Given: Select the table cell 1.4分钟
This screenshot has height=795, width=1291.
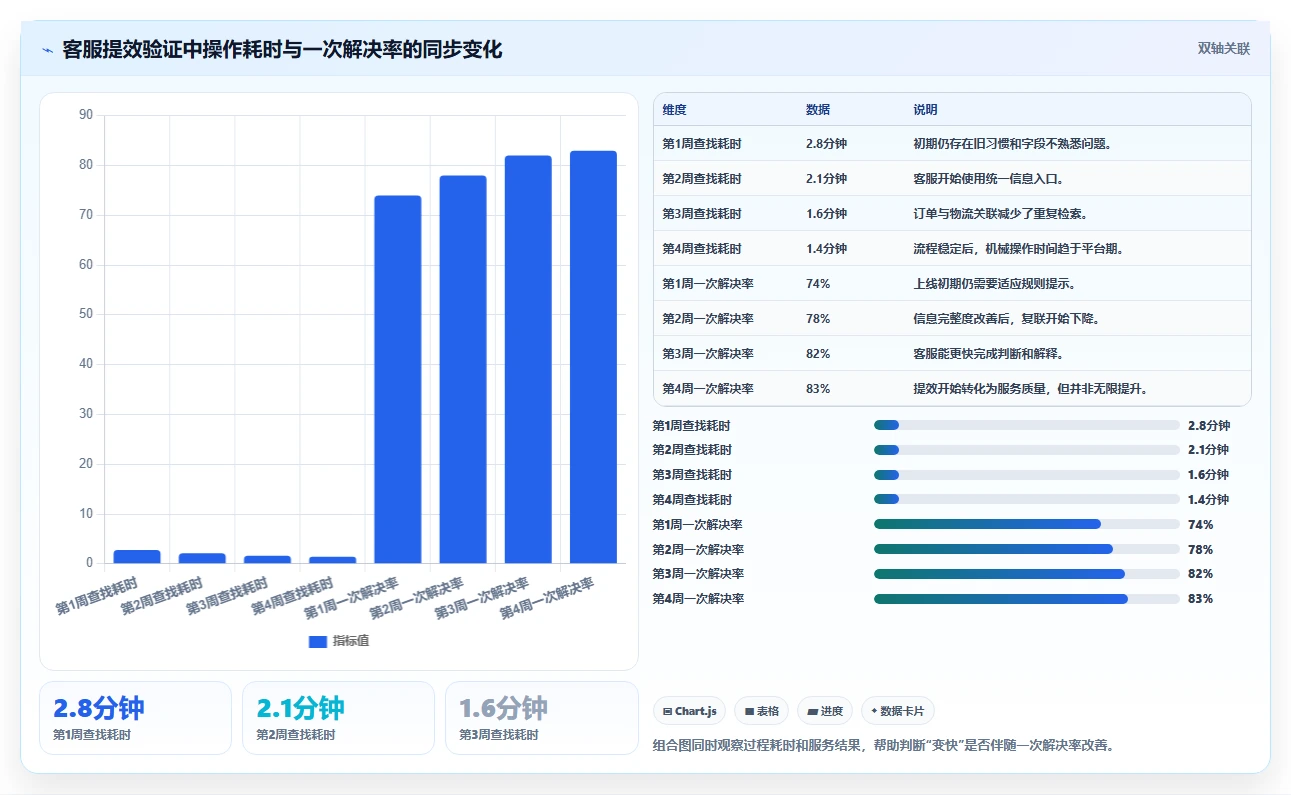Looking at the screenshot, I should [826, 248].
